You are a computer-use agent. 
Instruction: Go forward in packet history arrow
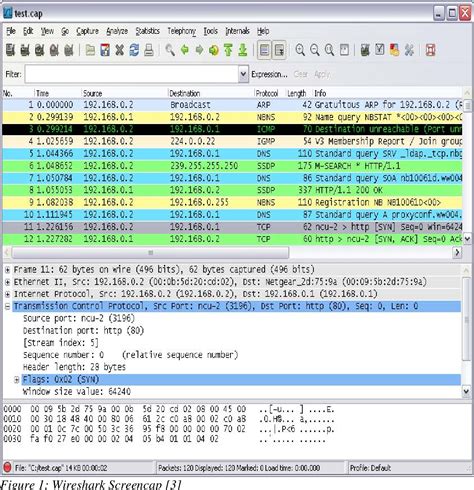coord(199,50)
